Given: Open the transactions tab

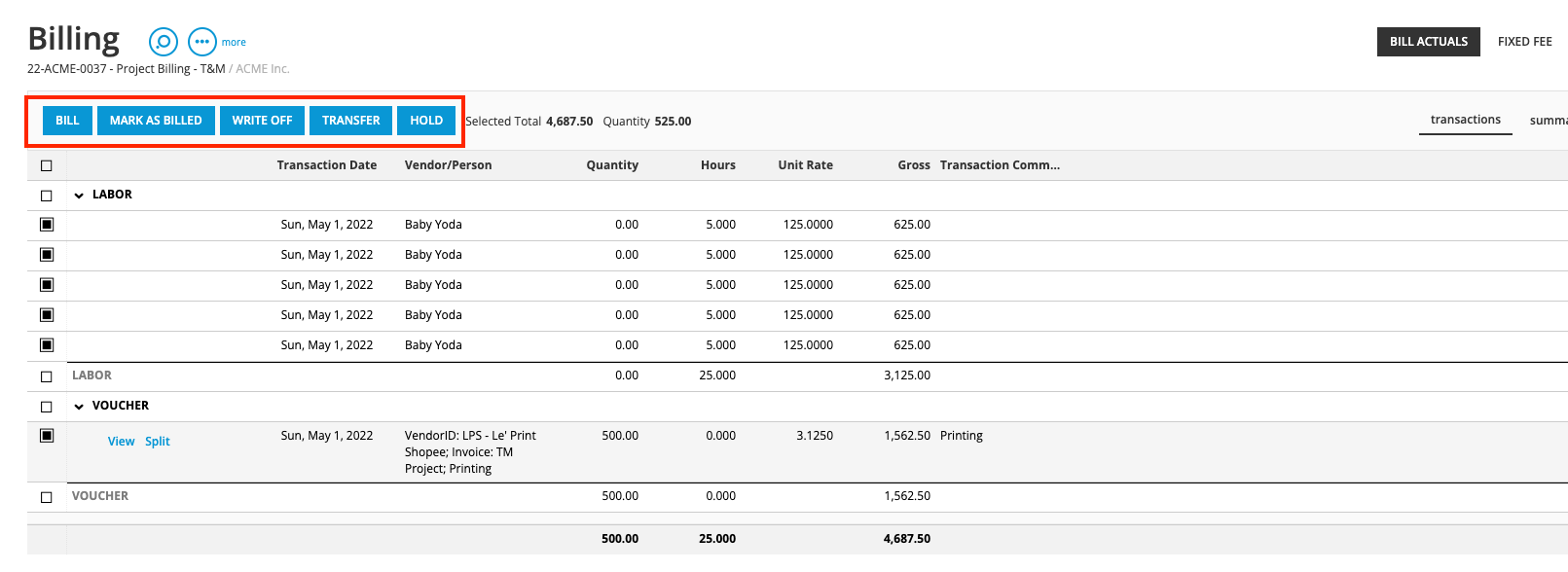Looking at the screenshot, I should (x=1466, y=120).
